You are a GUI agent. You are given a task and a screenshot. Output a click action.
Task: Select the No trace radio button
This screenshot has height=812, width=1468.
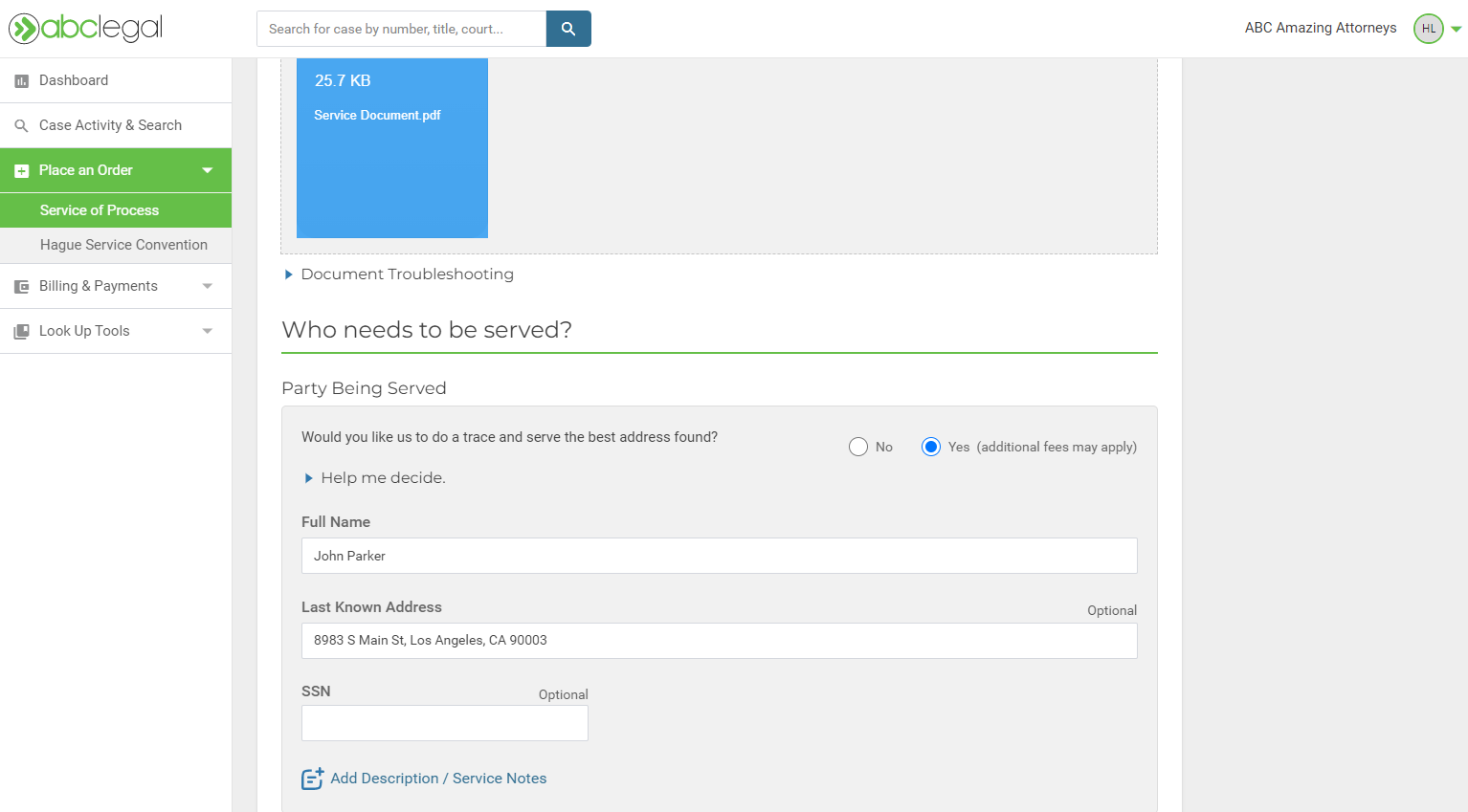(x=858, y=447)
